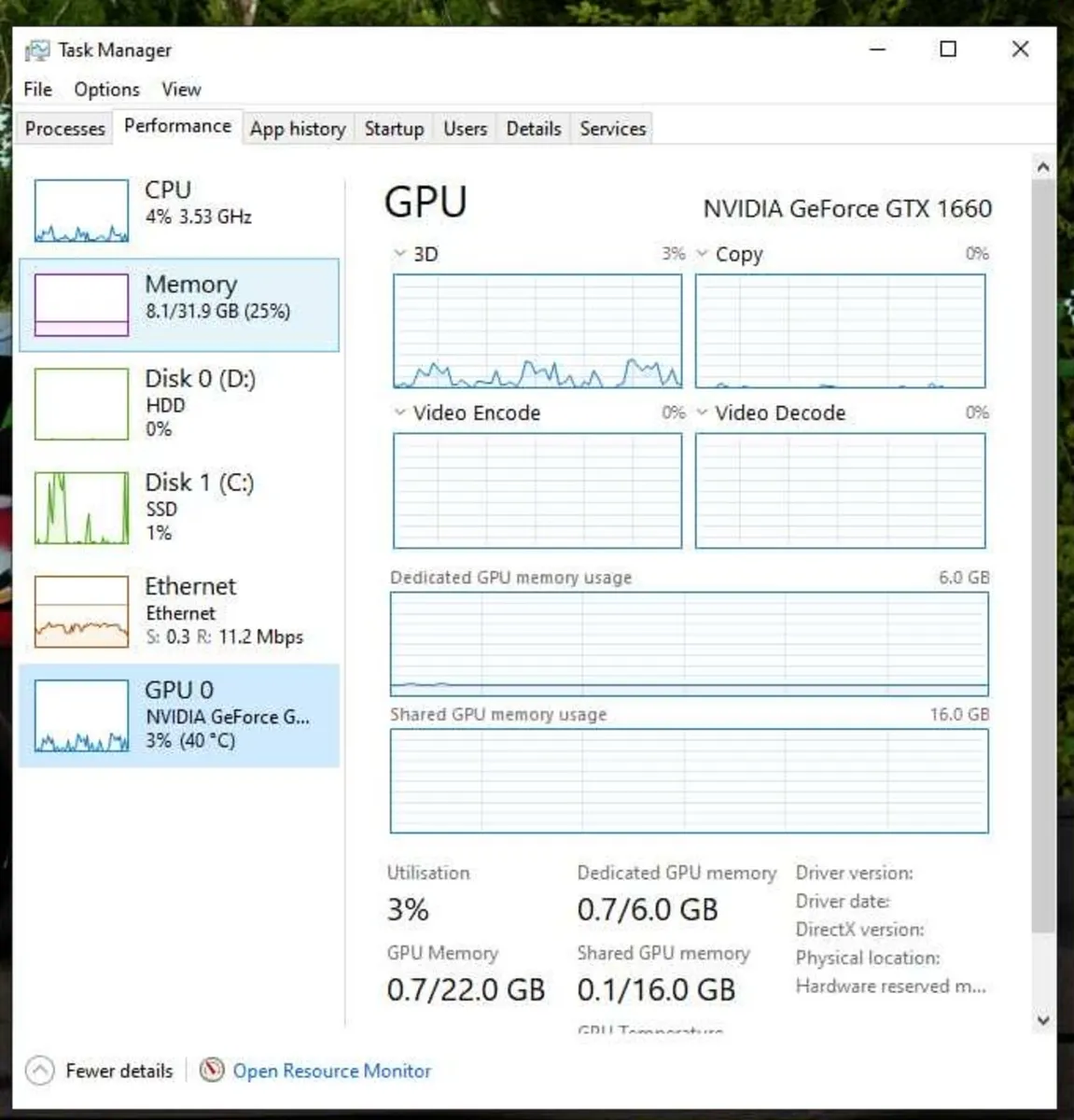This screenshot has width=1074, height=1120.
Task: Click the 8.1/31.9 GB (25%) memory value
Action: pos(217,311)
